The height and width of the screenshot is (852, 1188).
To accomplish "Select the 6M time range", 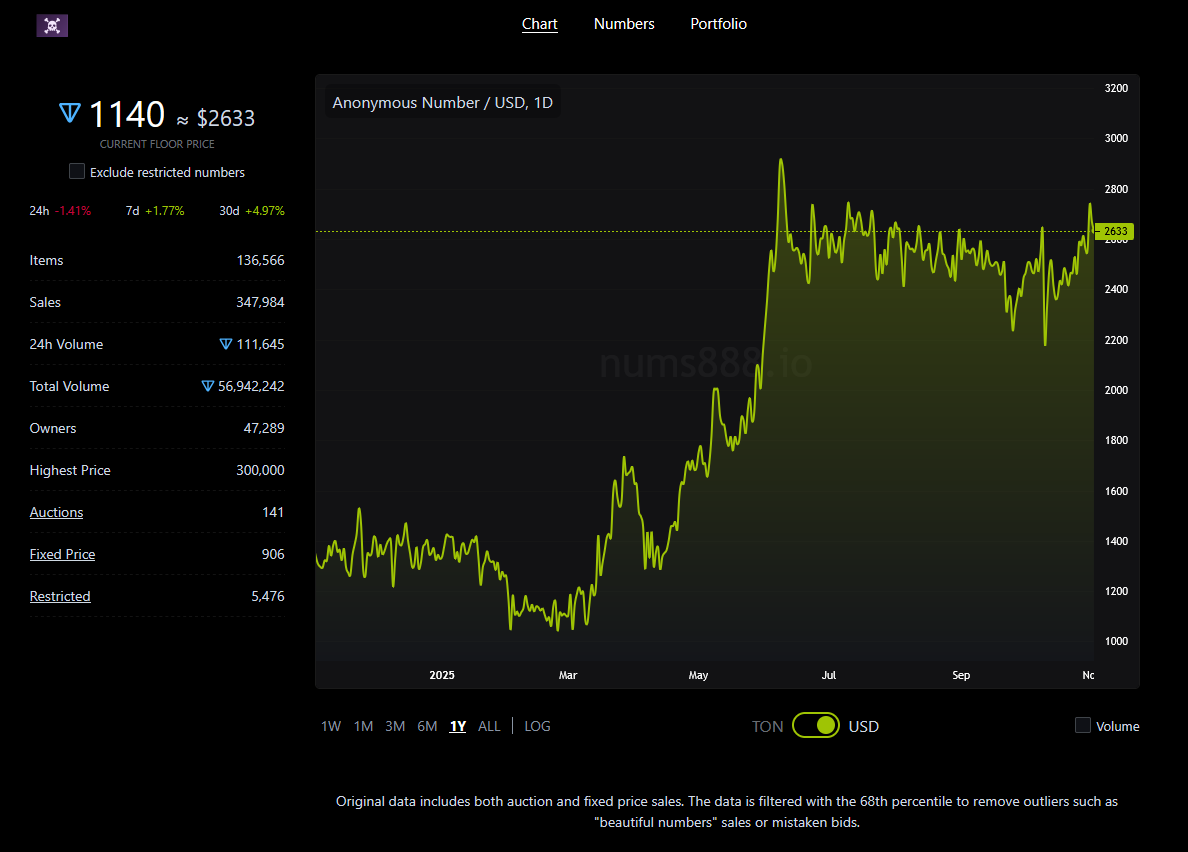I will (427, 726).
